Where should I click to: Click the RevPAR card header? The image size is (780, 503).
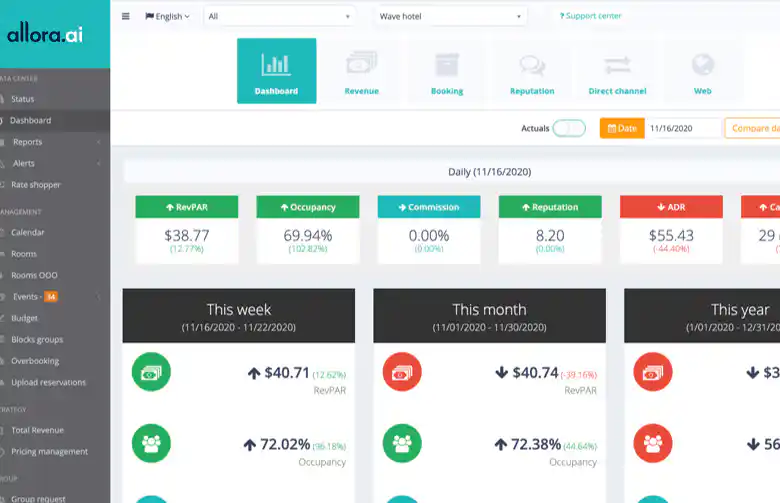pyautogui.click(x=187, y=207)
